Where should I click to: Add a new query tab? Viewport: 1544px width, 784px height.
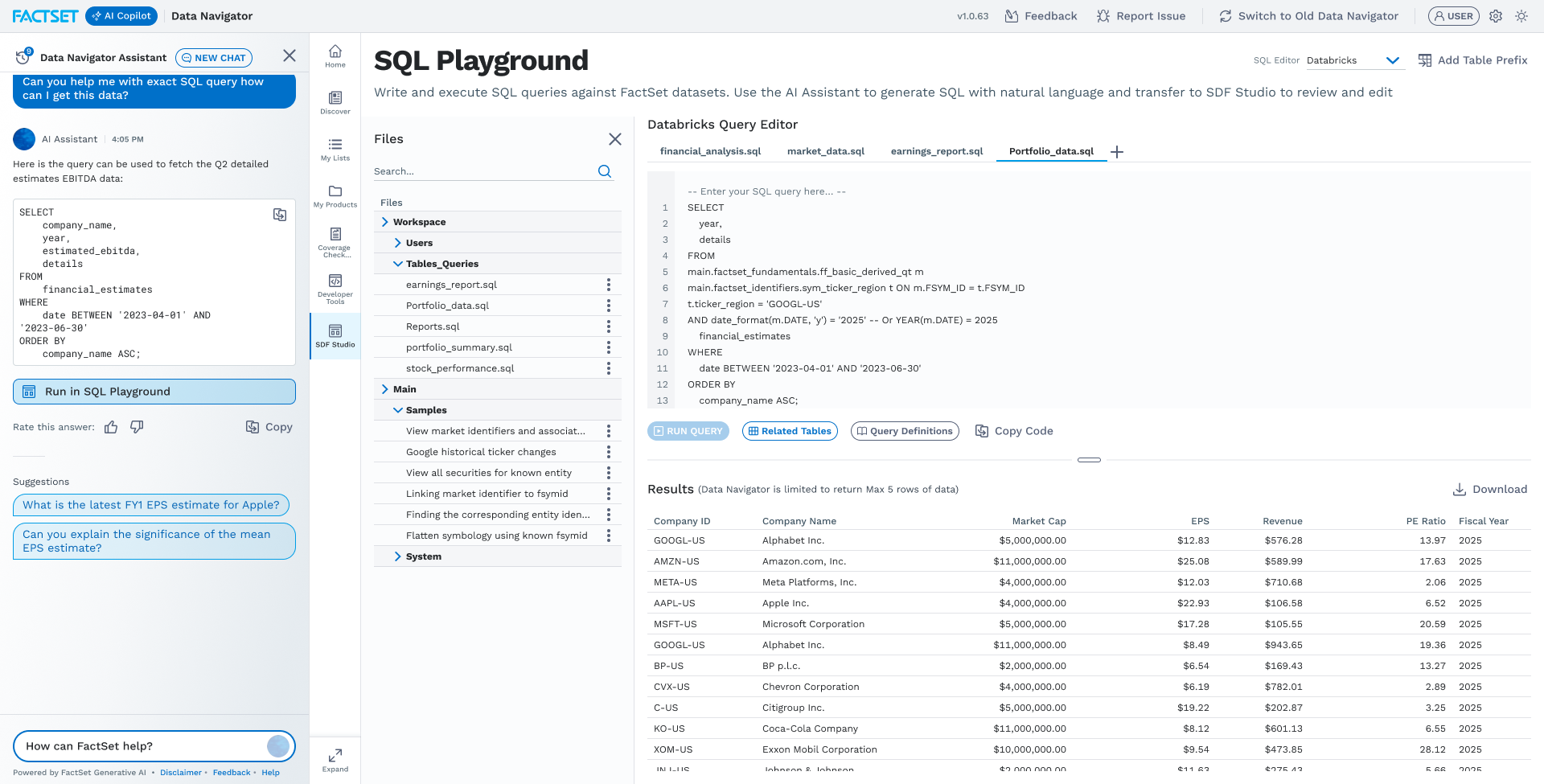coord(1117,152)
